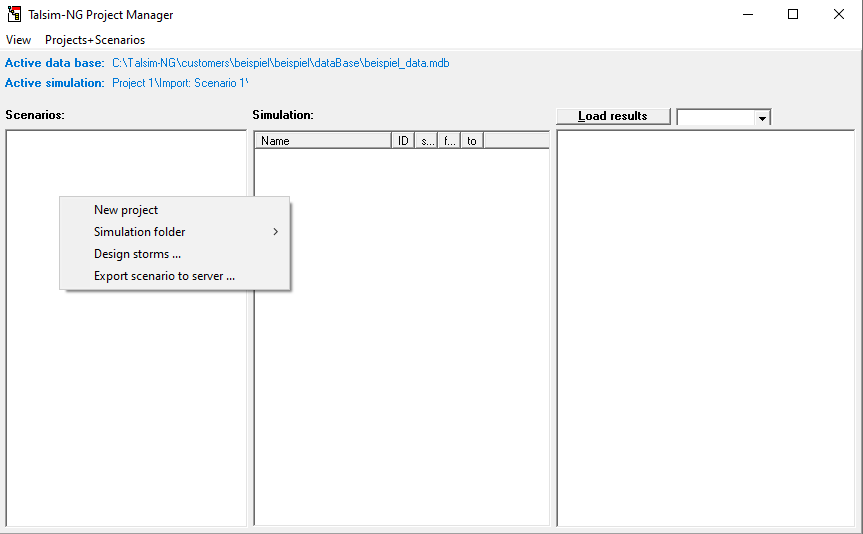Click the active data base file path

click(280, 63)
